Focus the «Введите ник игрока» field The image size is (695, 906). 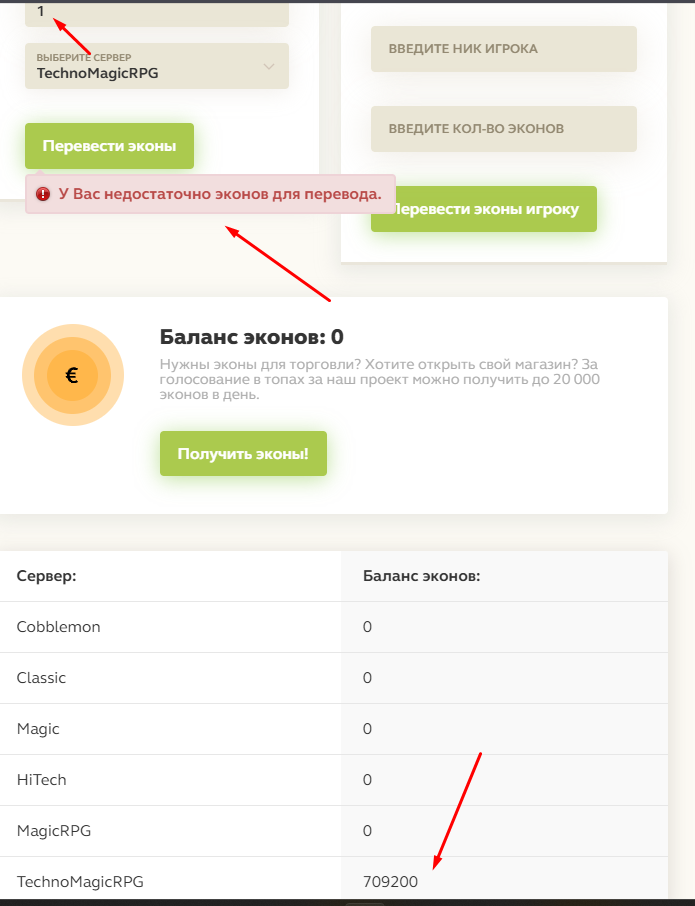[503, 49]
